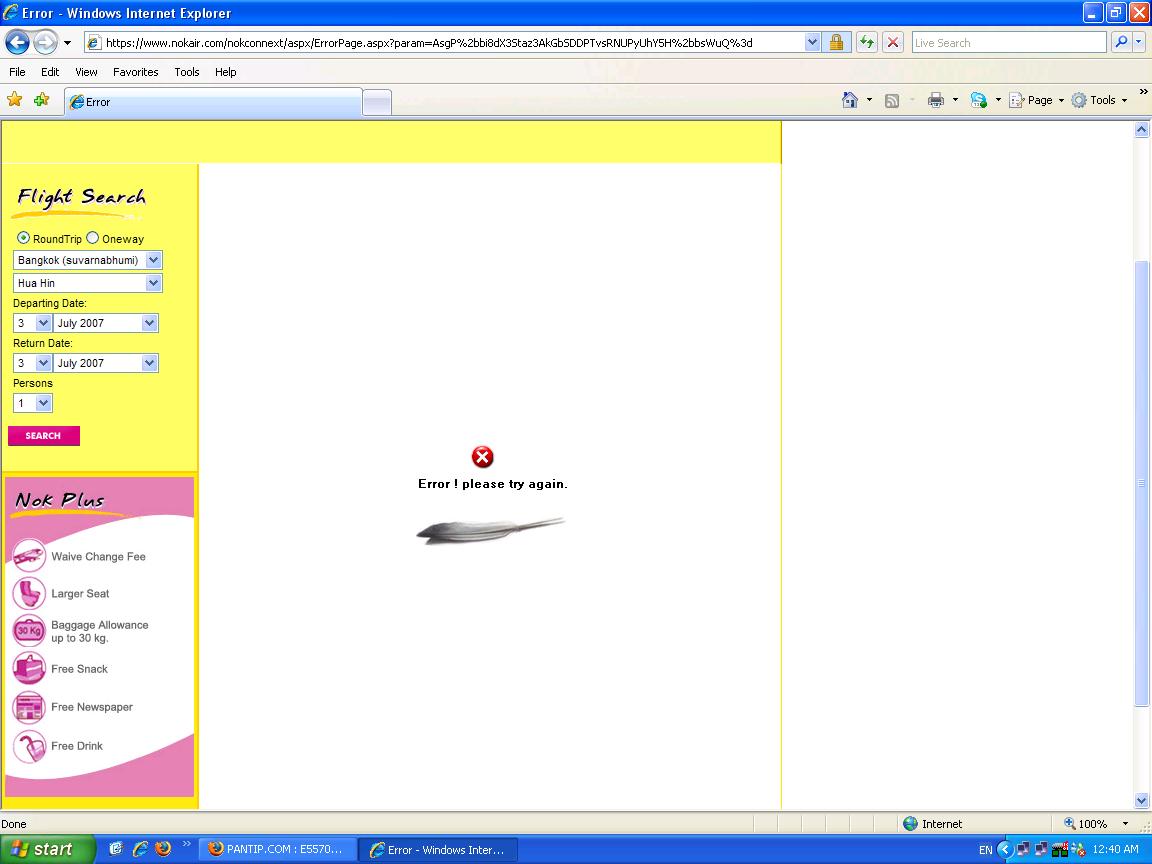Open a new tab with the blank tab button
This screenshot has width=1152, height=864.
378,103
